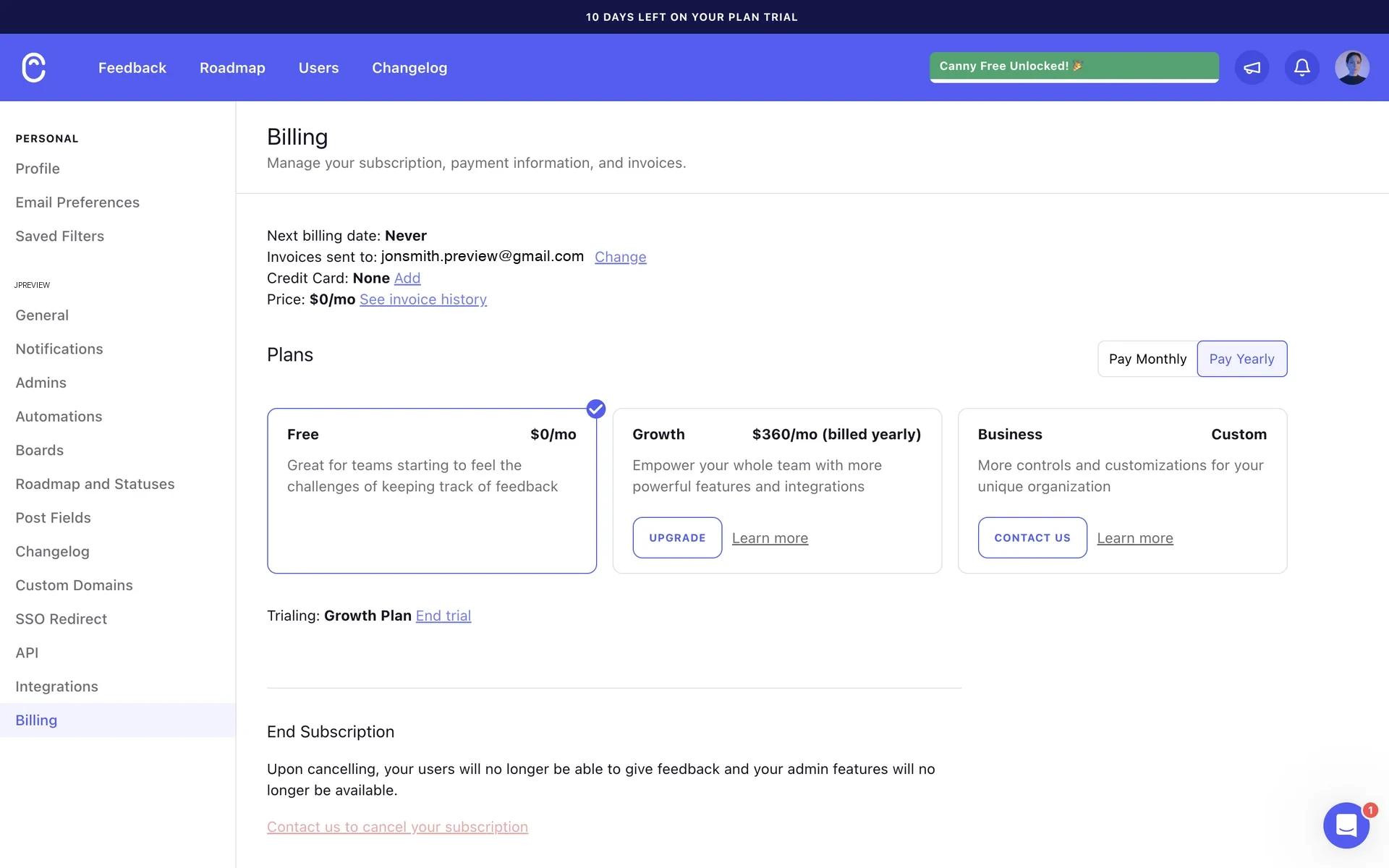Switch to Pay Yearly billing

tap(1241, 359)
